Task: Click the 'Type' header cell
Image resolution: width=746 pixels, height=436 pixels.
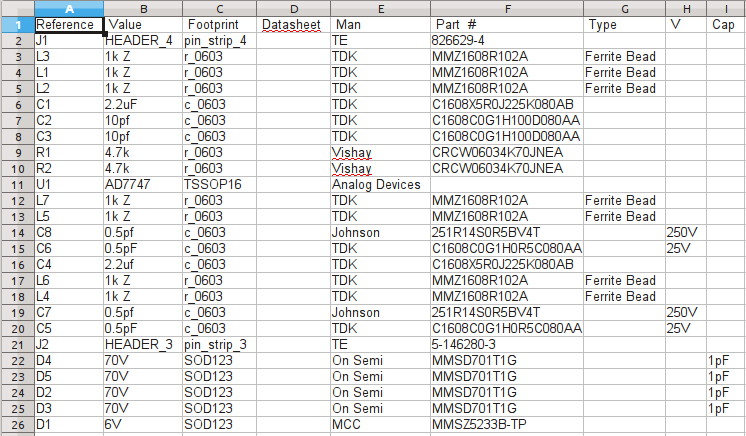Action: coord(625,25)
